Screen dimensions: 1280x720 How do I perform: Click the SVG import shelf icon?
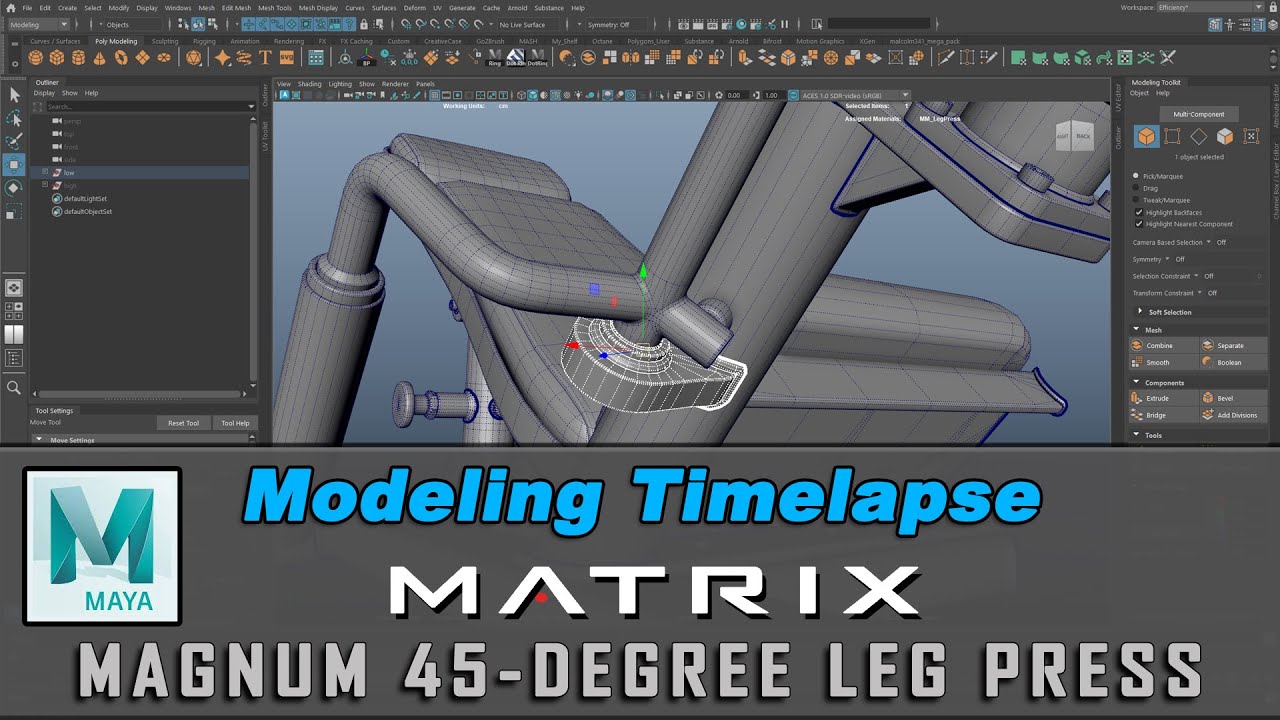[287, 58]
